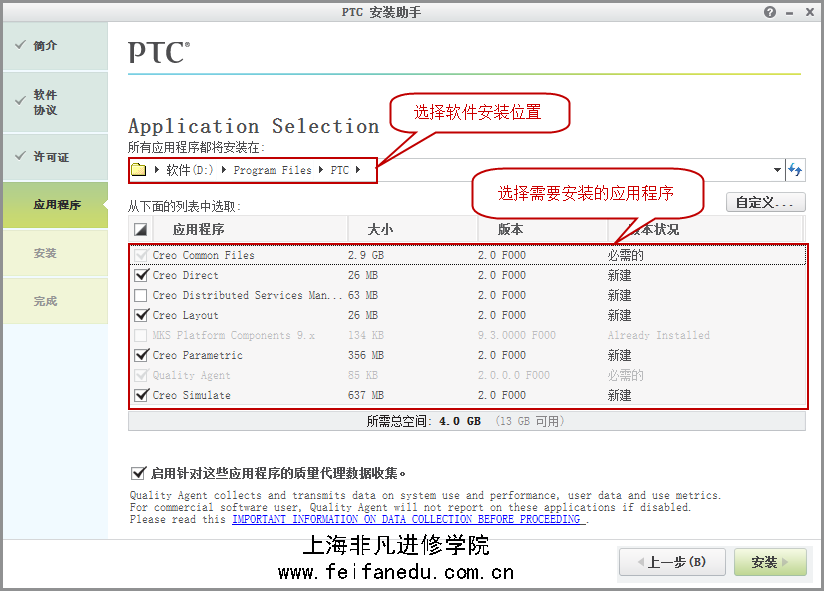Click the MKS Platform Components checkbox
824x591 pixels.
[x=141, y=335]
